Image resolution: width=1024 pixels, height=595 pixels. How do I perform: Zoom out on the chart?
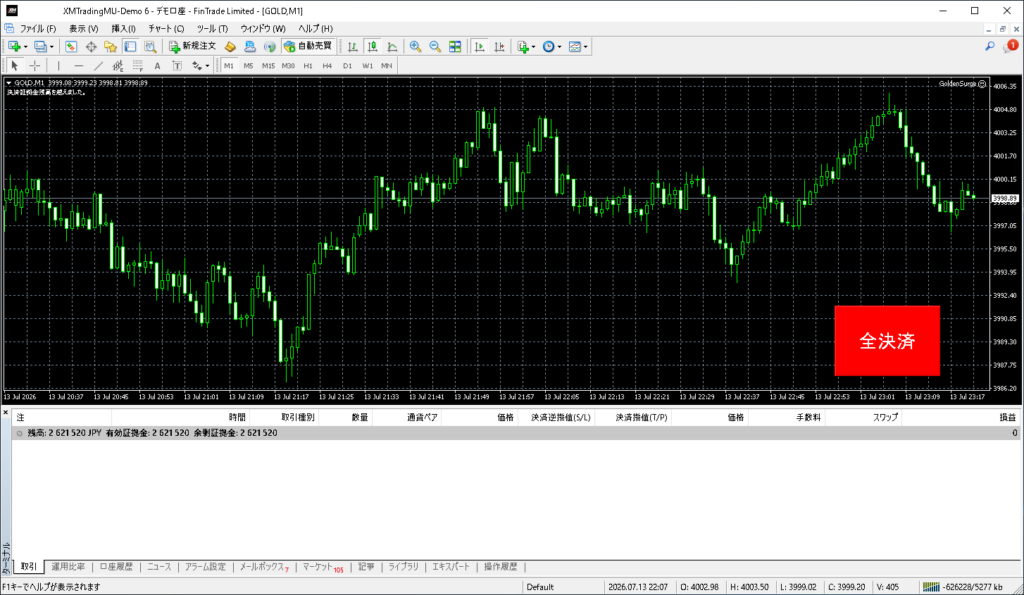click(435, 46)
